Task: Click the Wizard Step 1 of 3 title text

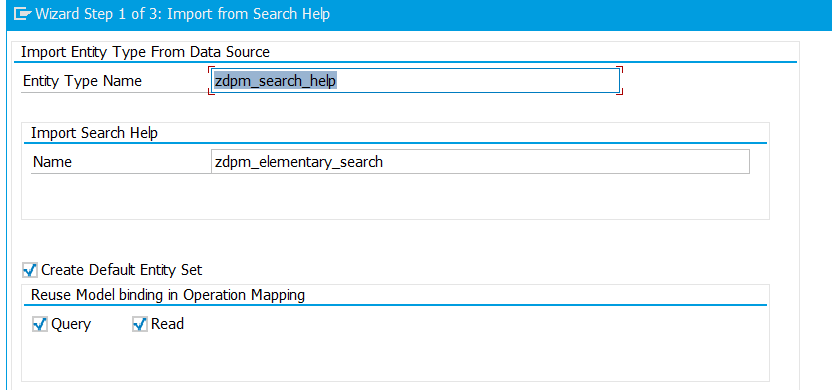Action: point(183,14)
